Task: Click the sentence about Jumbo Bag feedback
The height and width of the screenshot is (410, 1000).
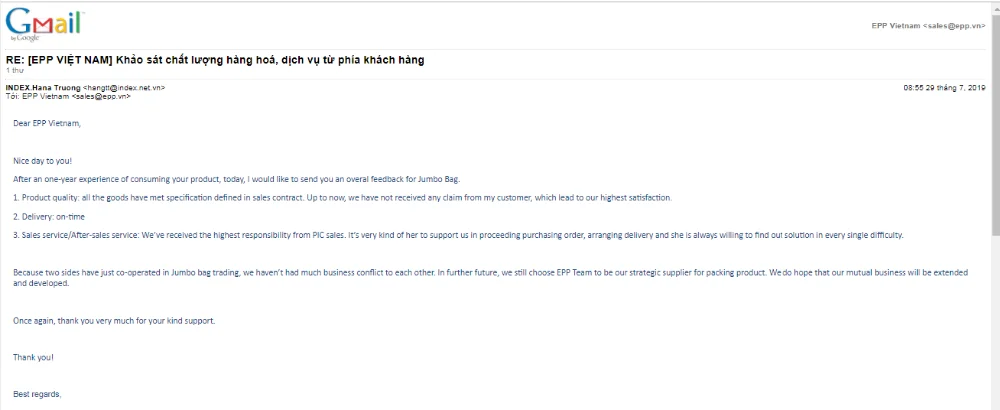Action: pos(236,178)
